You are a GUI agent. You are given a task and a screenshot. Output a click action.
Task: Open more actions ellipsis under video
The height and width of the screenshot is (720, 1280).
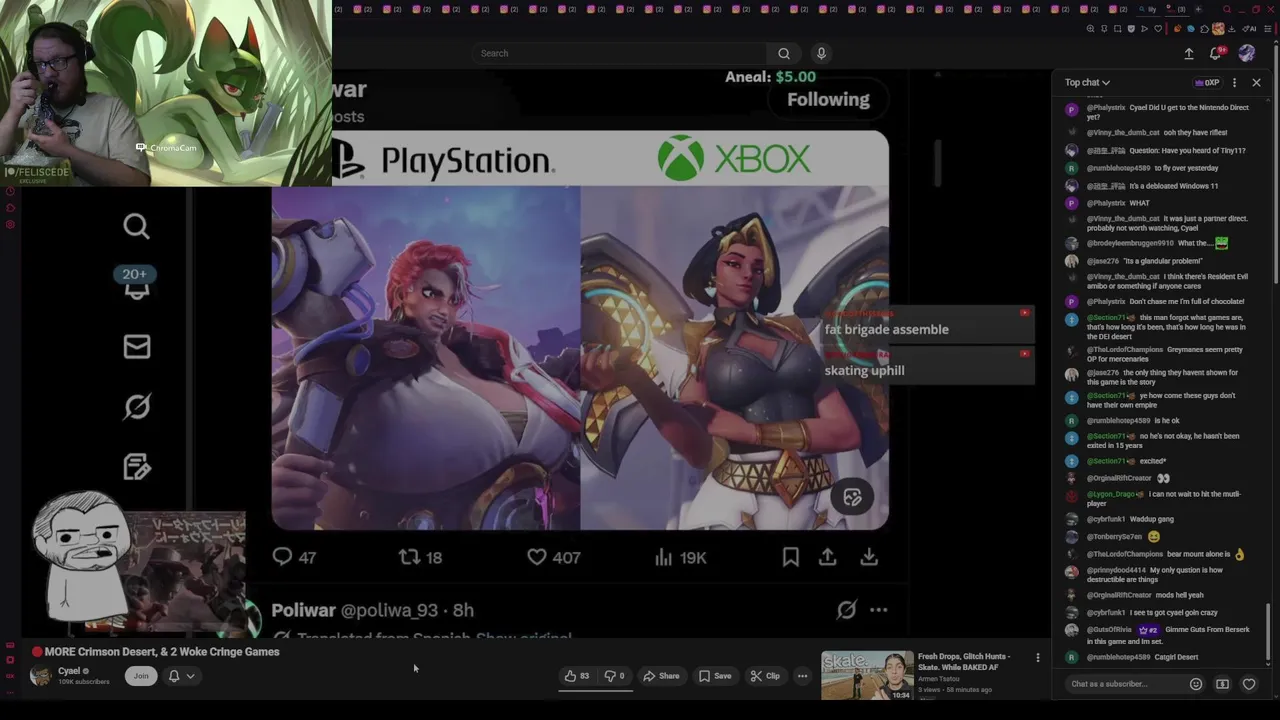point(802,676)
